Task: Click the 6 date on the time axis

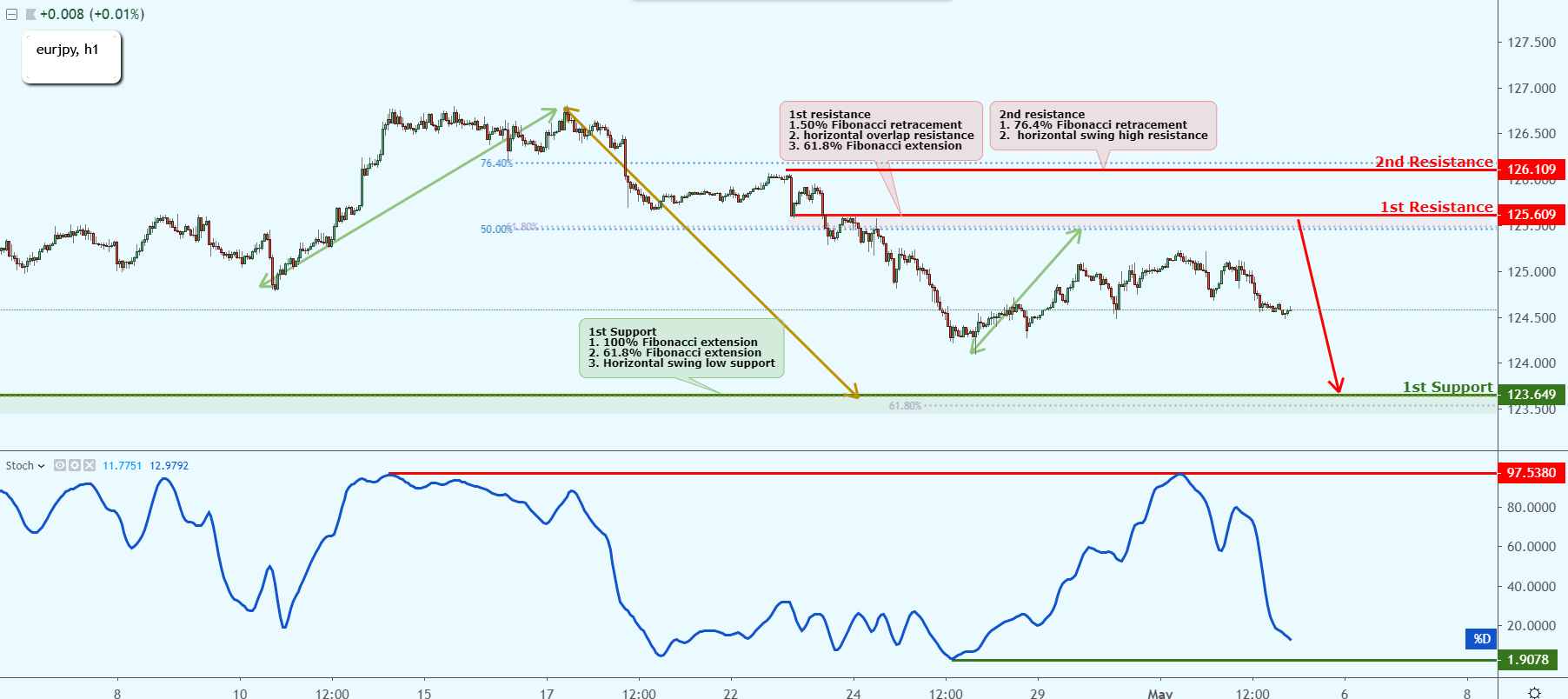Action: [x=1345, y=694]
